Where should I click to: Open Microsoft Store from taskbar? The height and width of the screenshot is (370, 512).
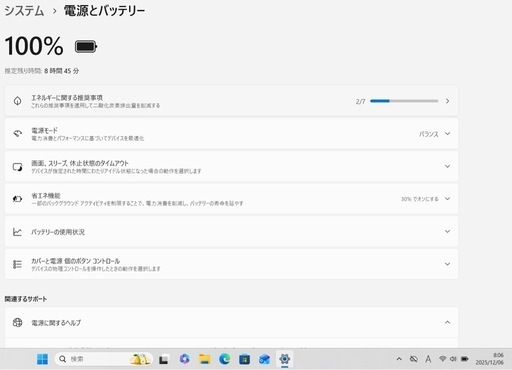click(x=244, y=359)
